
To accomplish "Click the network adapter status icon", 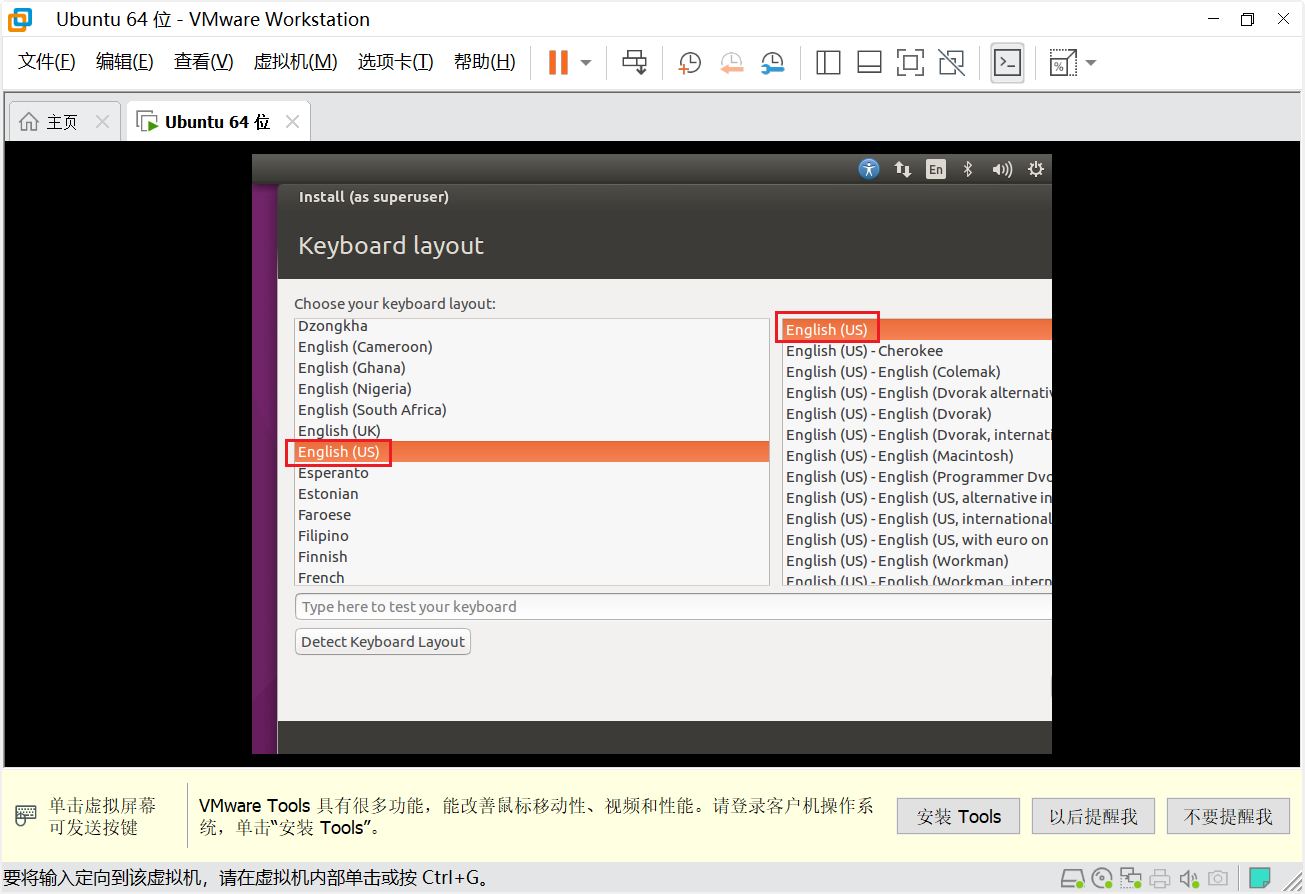I will click(1131, 879).
